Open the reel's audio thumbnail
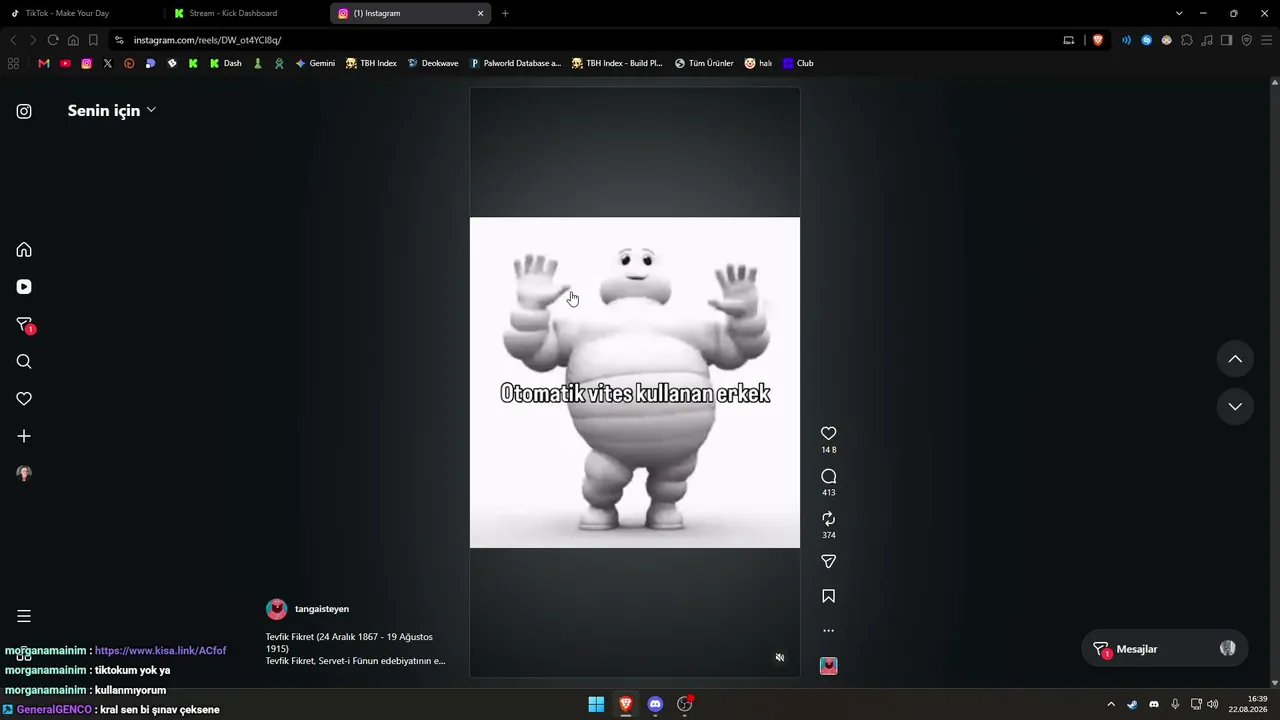This screenshot has height=720, width=1280. (x=828, y=666)
